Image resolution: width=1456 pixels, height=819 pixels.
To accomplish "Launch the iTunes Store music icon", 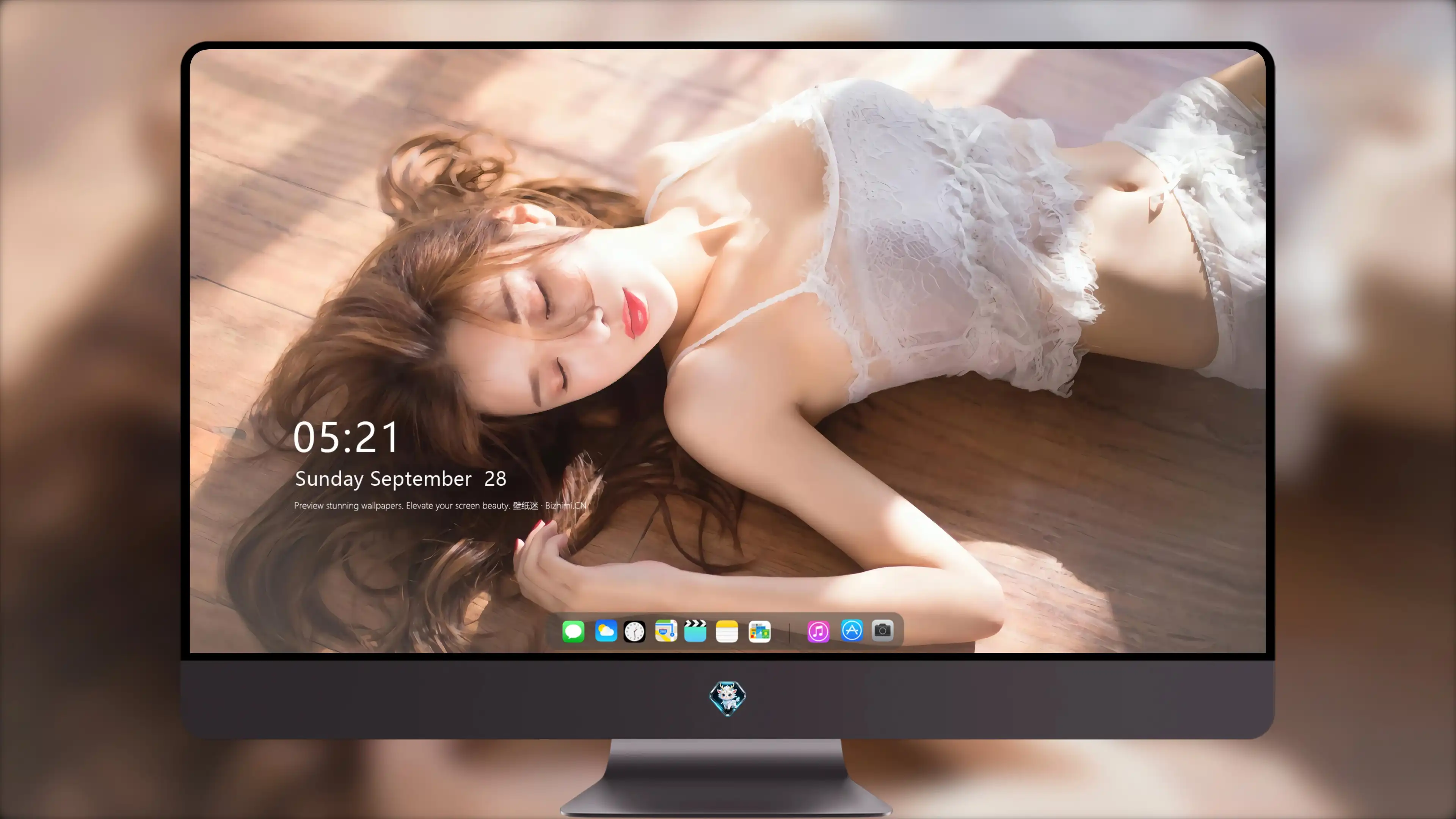I will click(x=819, y=631).
